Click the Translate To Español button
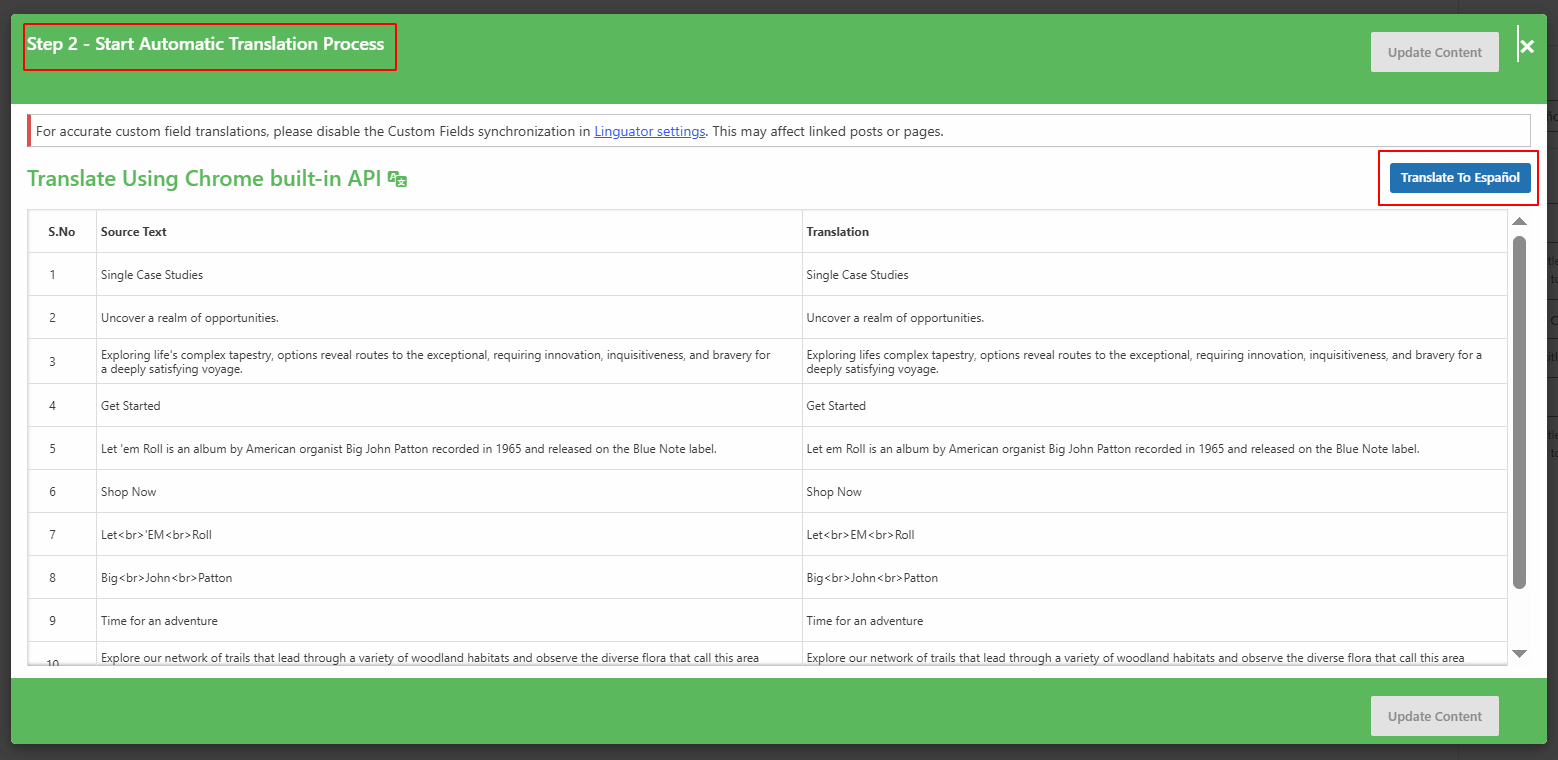Image resolution: width=1558 pixels, height=760 pixels. (1460, 178)
